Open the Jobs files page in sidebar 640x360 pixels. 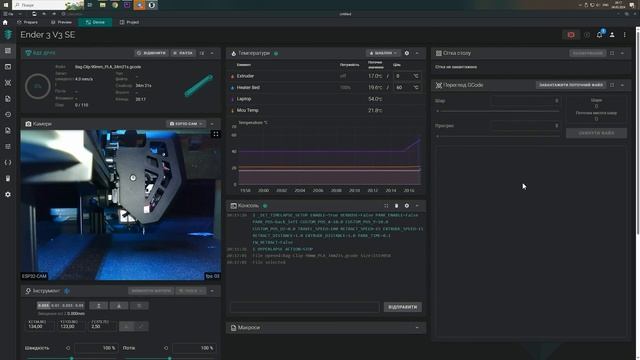[x=8, y=99]
